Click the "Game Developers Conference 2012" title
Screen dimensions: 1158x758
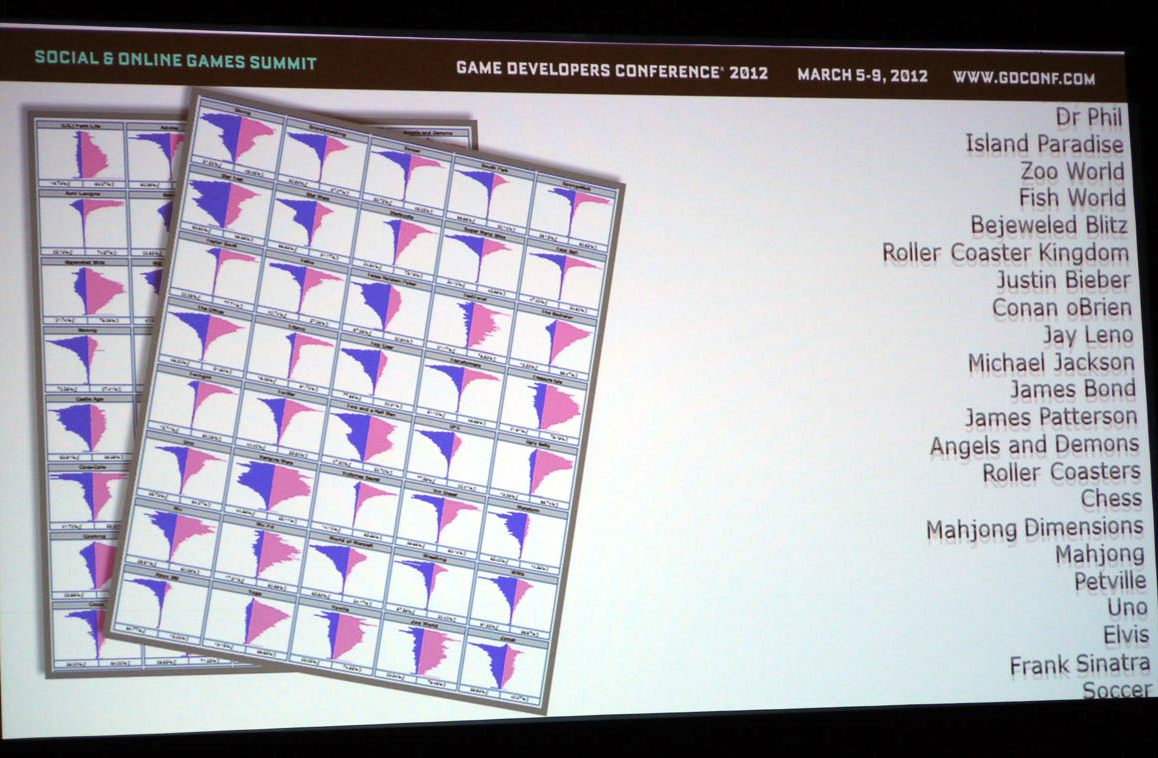(x=612, y=72)
